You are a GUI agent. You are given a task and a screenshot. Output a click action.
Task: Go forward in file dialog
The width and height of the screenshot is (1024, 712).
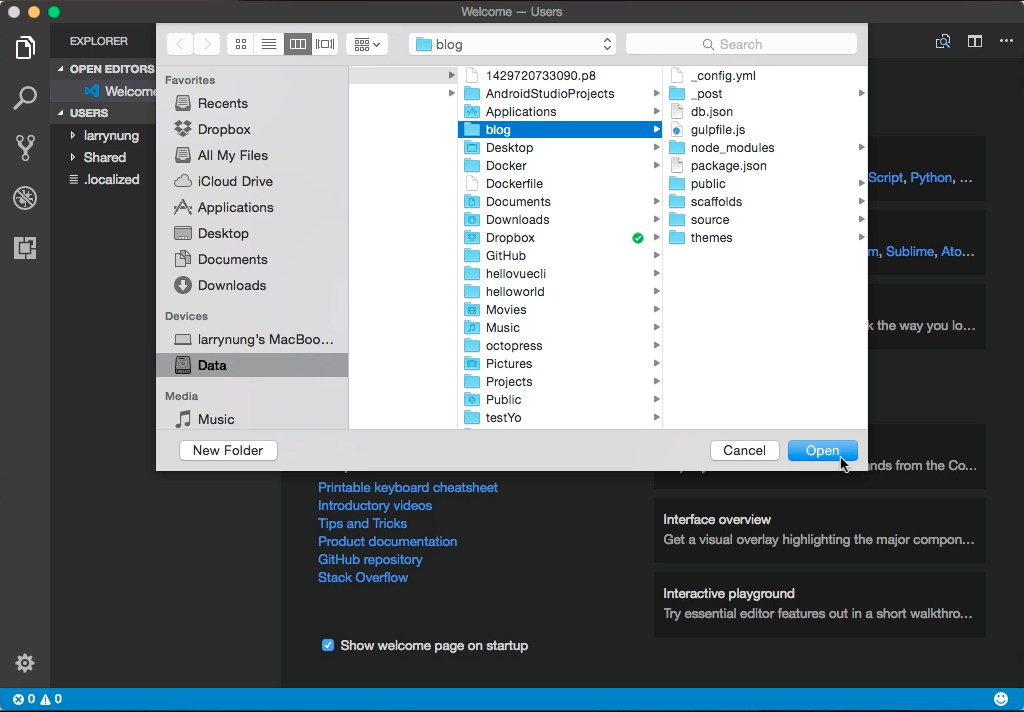pos(207,44)
